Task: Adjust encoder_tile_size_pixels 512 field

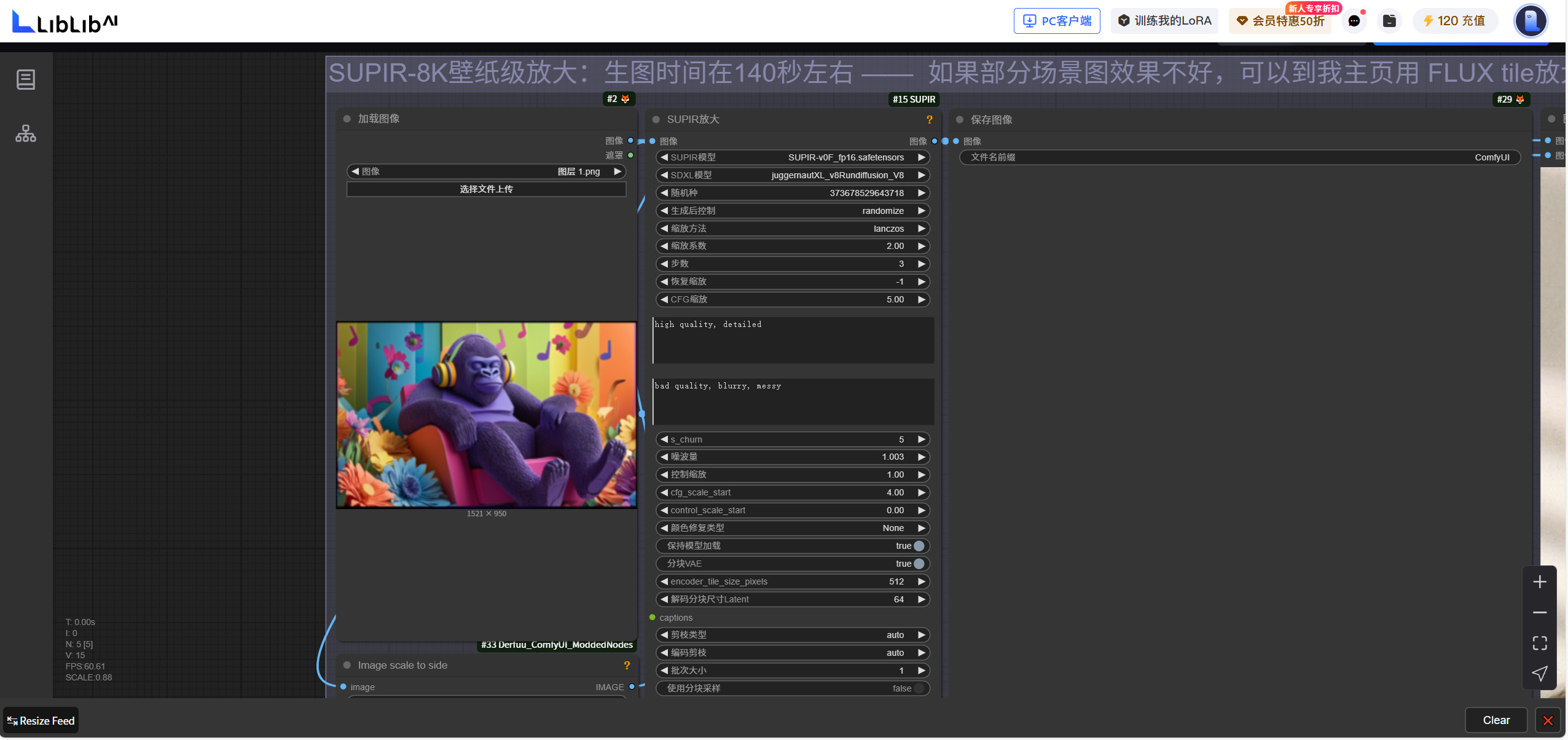Action: point(793,581)
